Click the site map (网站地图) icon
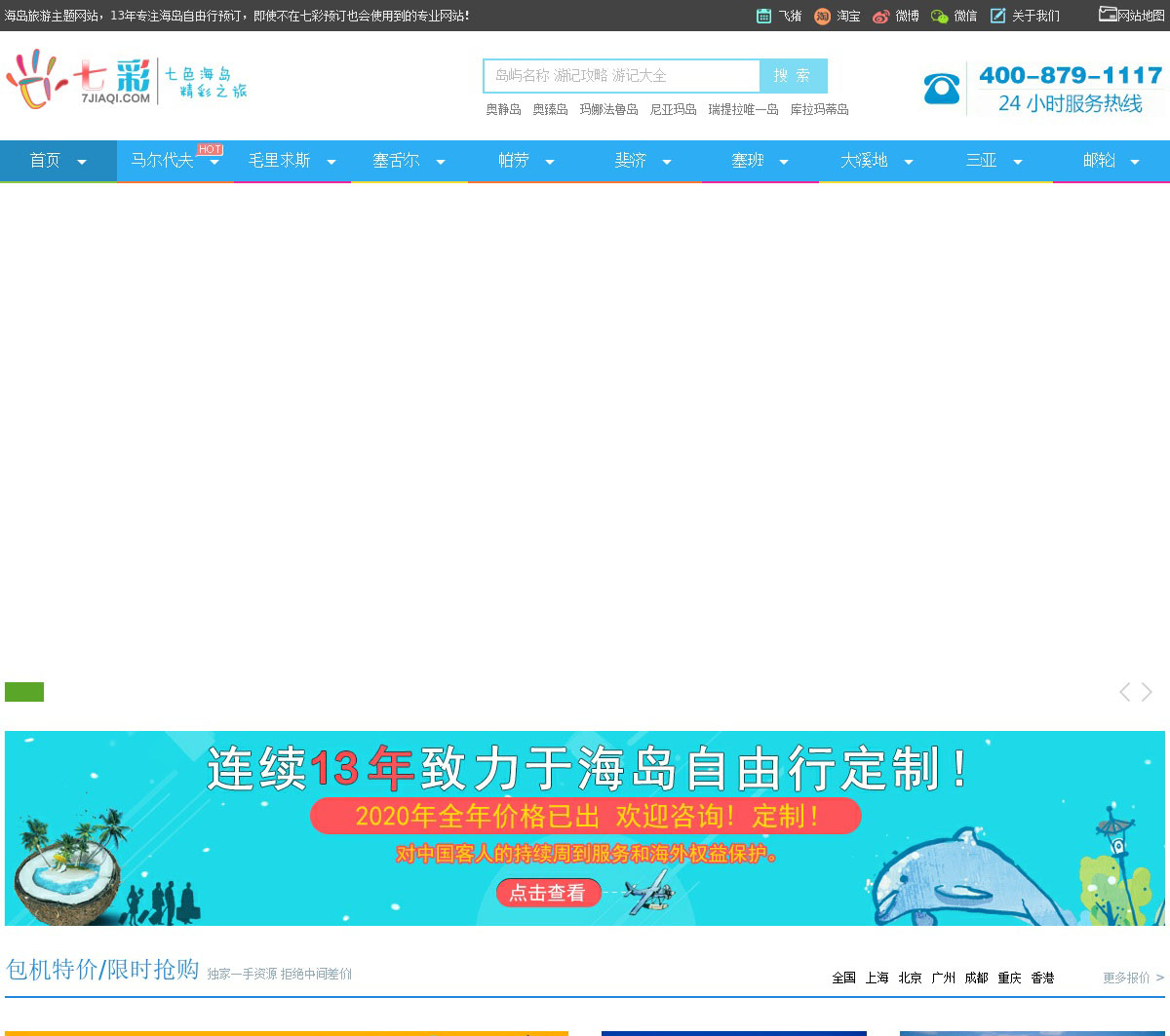The height and width of the screenshot is (1036, 1170). pos(1108,14)
